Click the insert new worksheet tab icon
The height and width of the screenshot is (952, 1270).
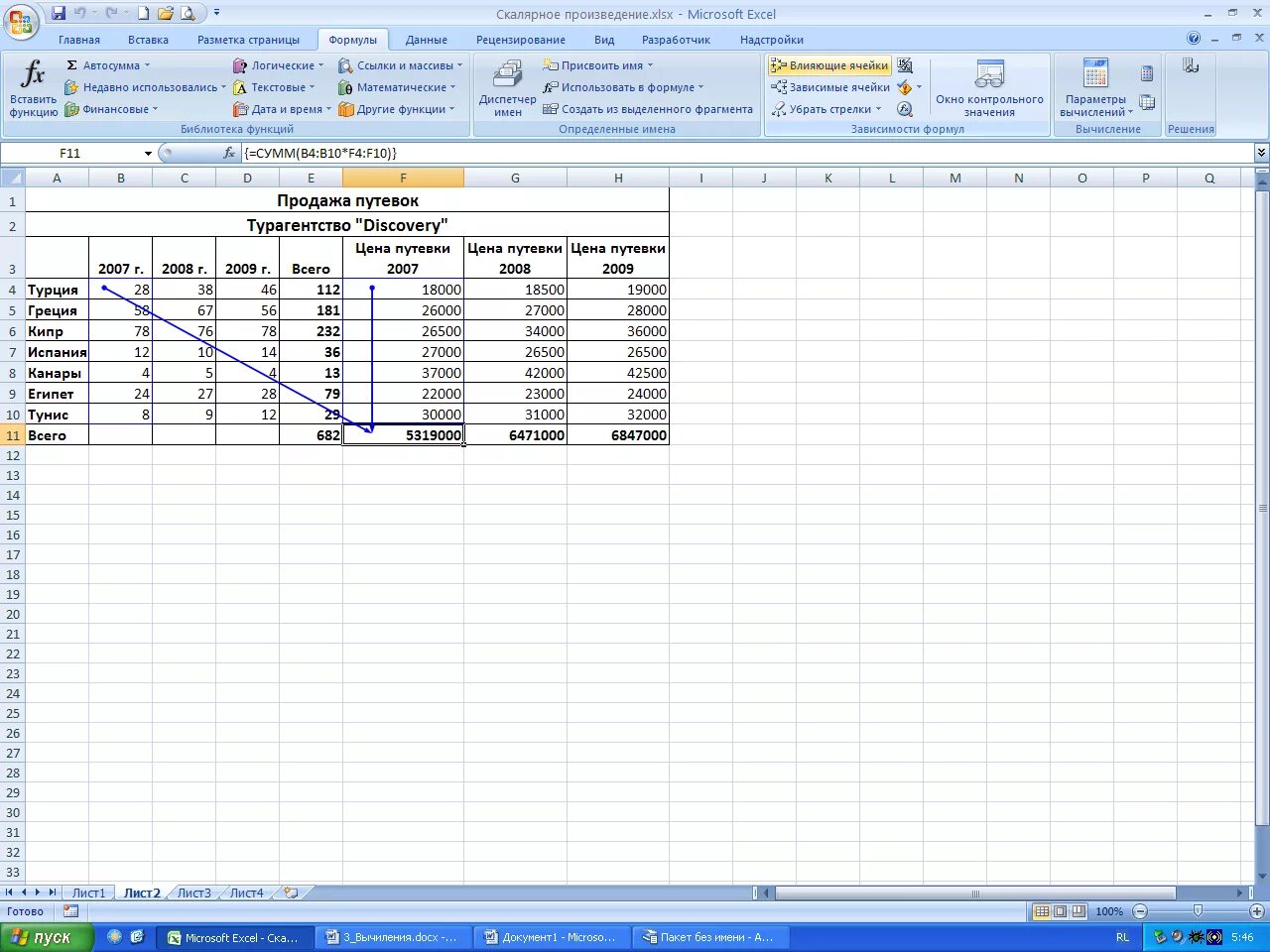[x=291, y=892]
